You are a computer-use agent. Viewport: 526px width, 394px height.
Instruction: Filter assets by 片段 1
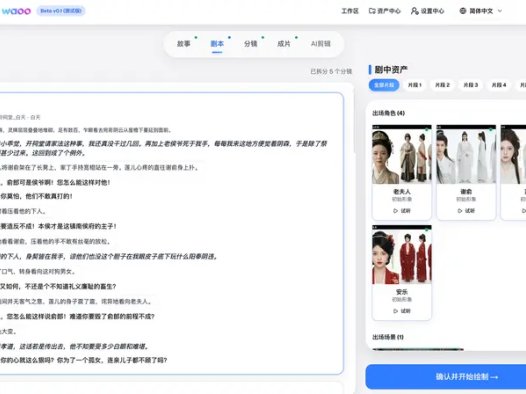click(x=415, y=85)
